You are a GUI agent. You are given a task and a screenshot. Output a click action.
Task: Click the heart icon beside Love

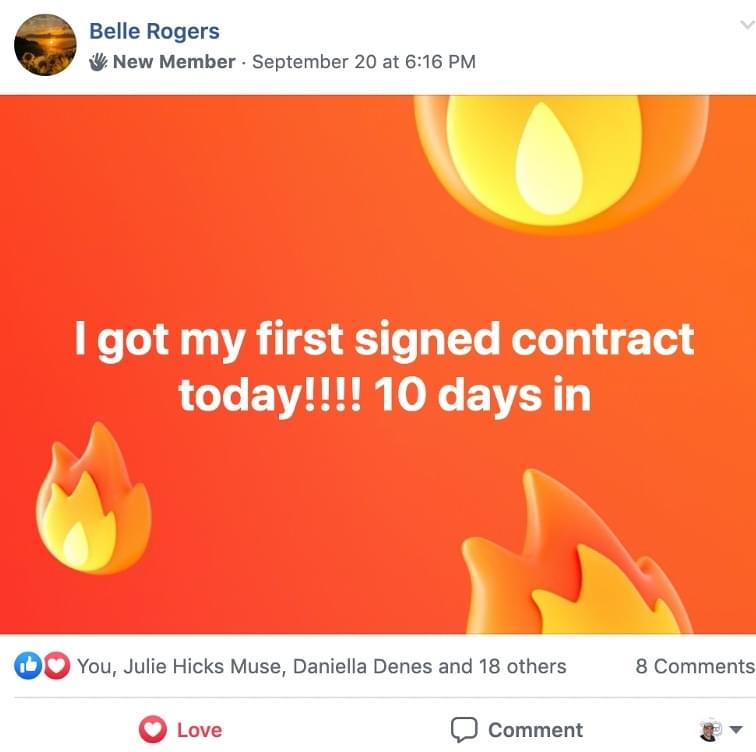coord(153,729)
